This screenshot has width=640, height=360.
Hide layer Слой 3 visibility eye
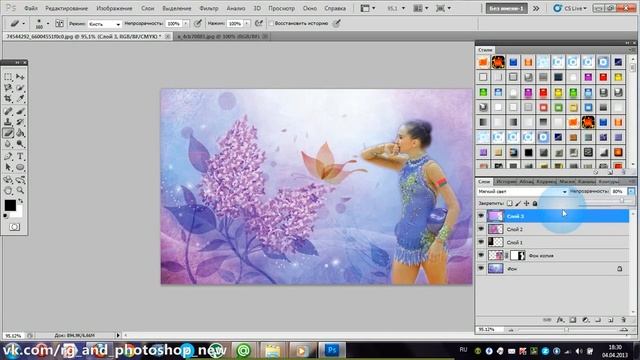[x=481, y=216]
